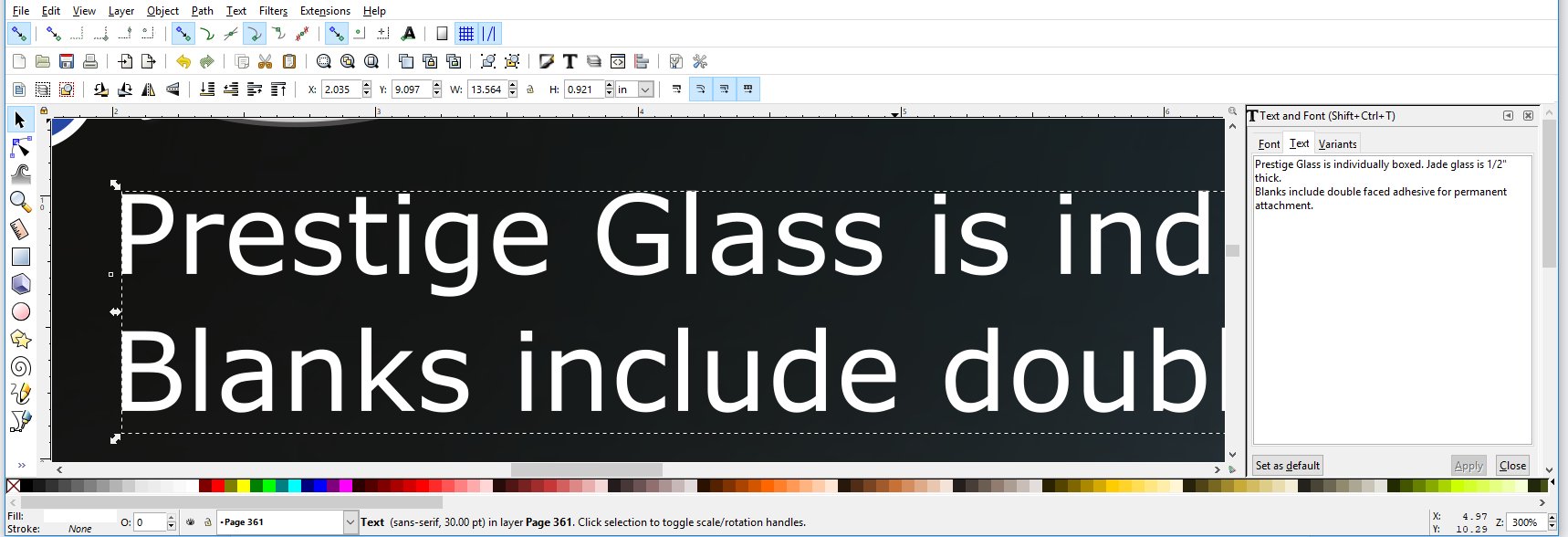Open the Page 361 layer dropdown
Screen dimensions: 1568x537
[x=287, y=522]
